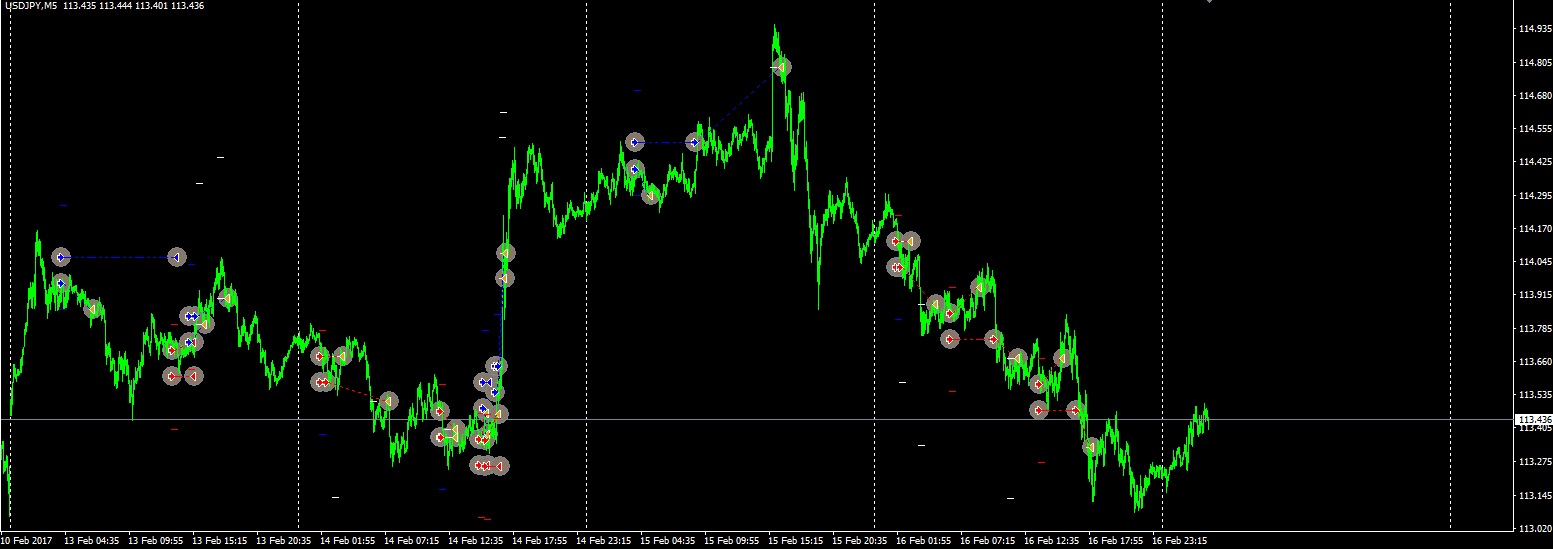
Task: Click the 14 Feb 12:35 time label
Action: click(x=476, y=540)
